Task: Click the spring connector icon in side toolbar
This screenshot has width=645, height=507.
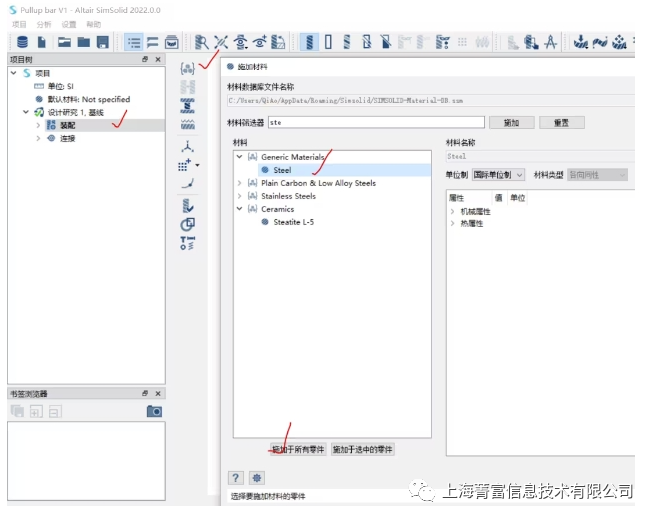Action: pos(188,106)
